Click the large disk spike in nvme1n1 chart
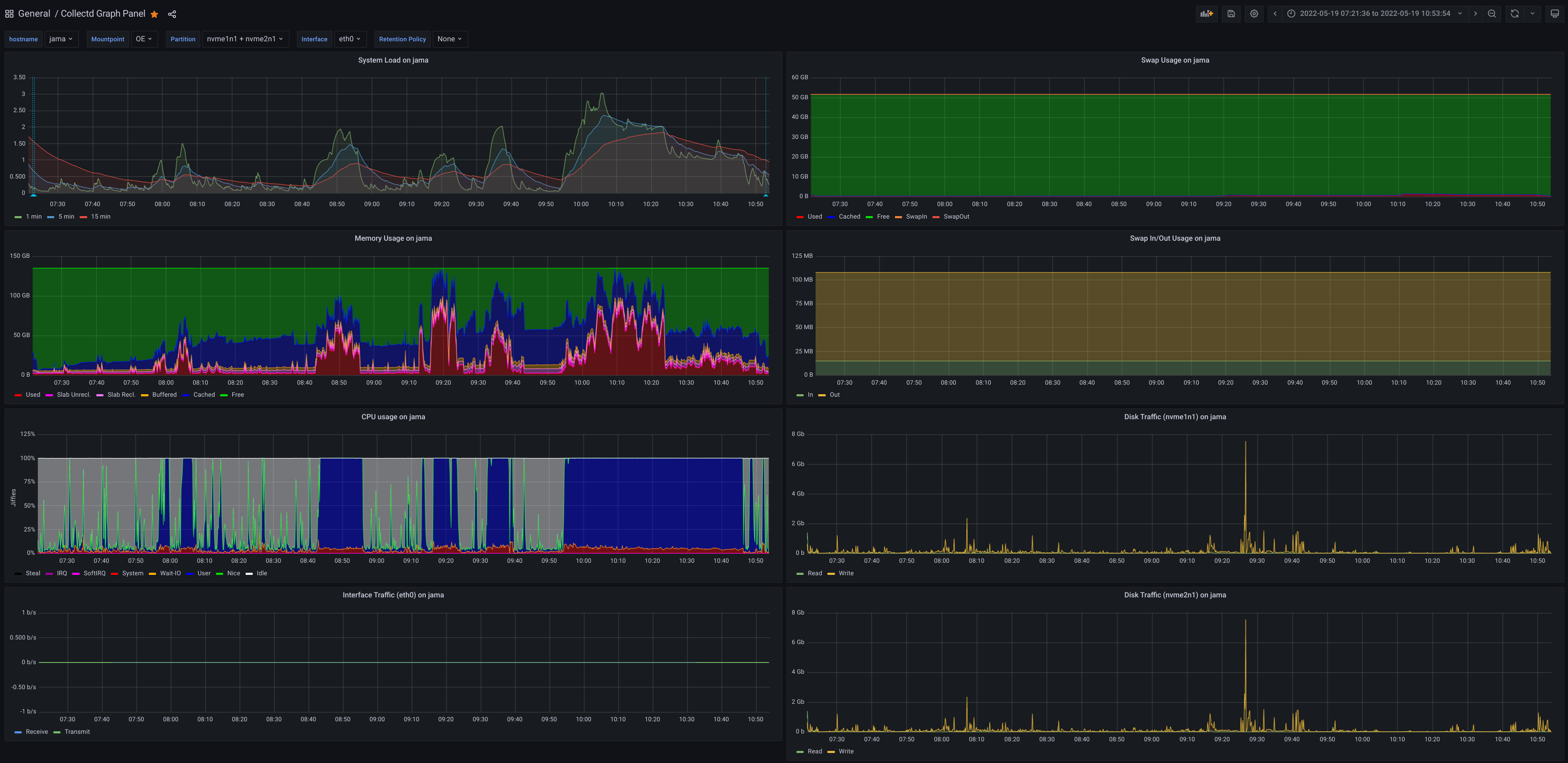 [1245, 496]
